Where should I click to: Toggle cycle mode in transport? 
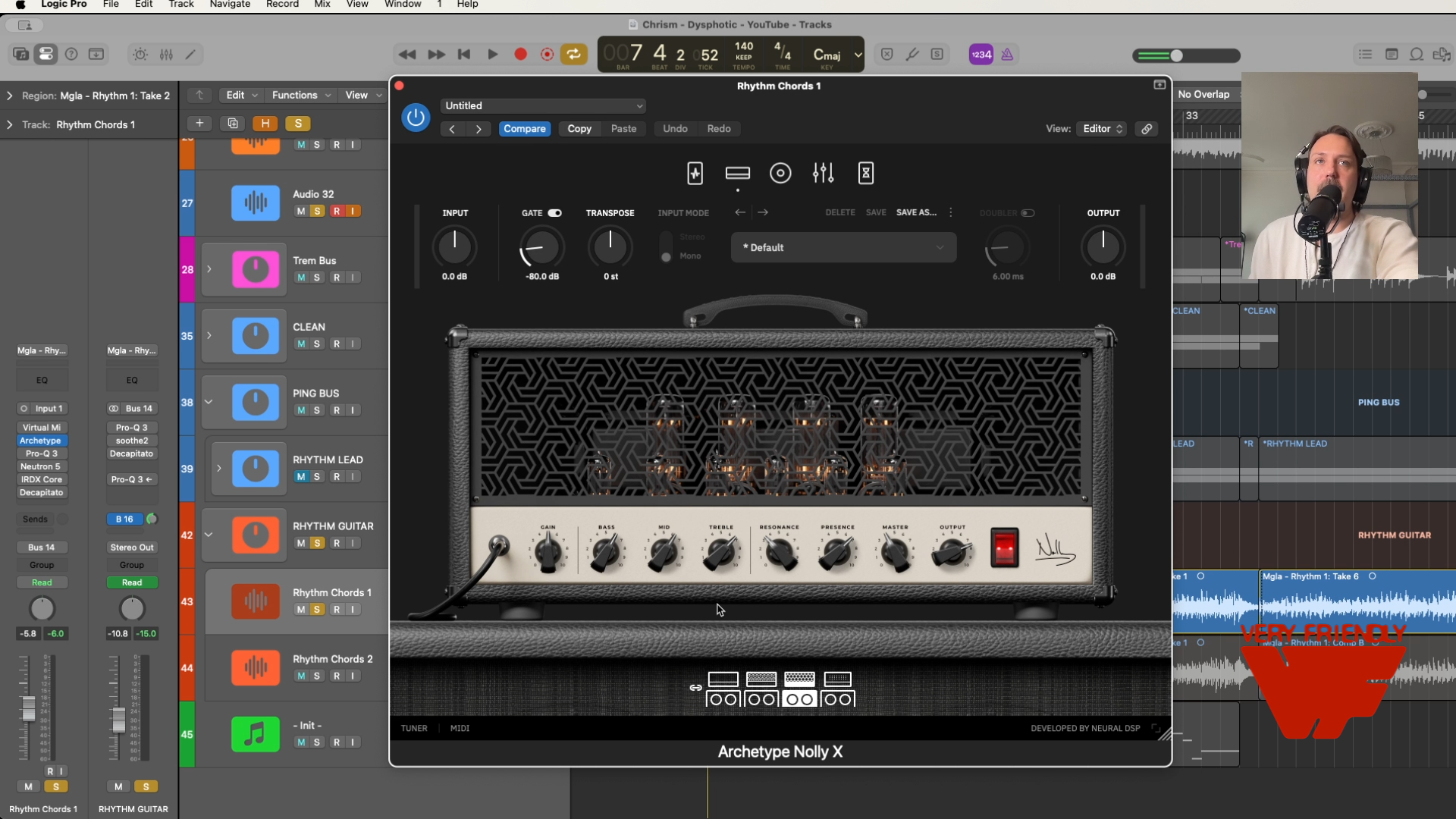573,55
